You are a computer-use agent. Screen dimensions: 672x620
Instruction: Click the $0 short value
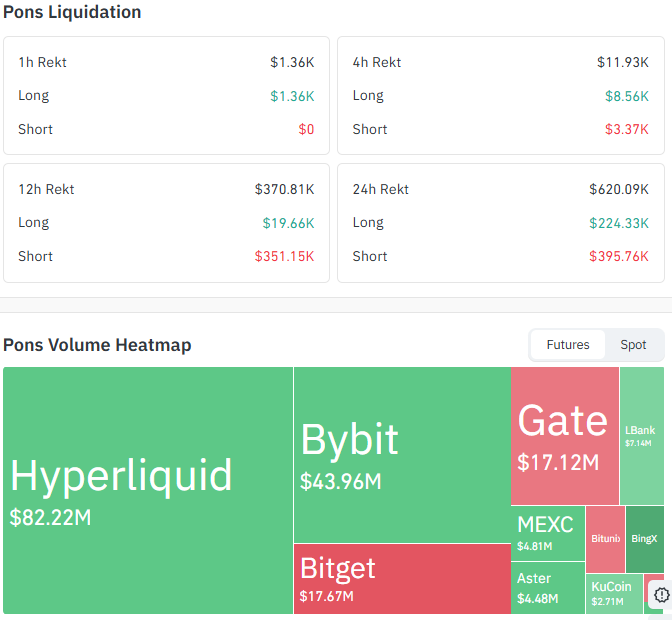(306, 129)
